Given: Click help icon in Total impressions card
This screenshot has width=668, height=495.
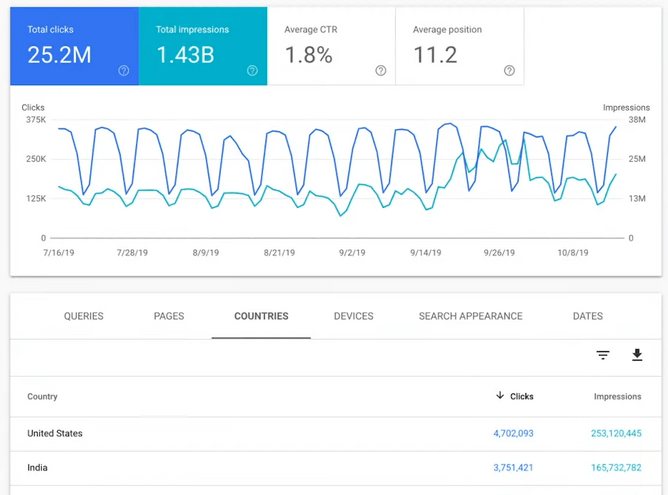Looking at the screenshot, I should [252, 71].
